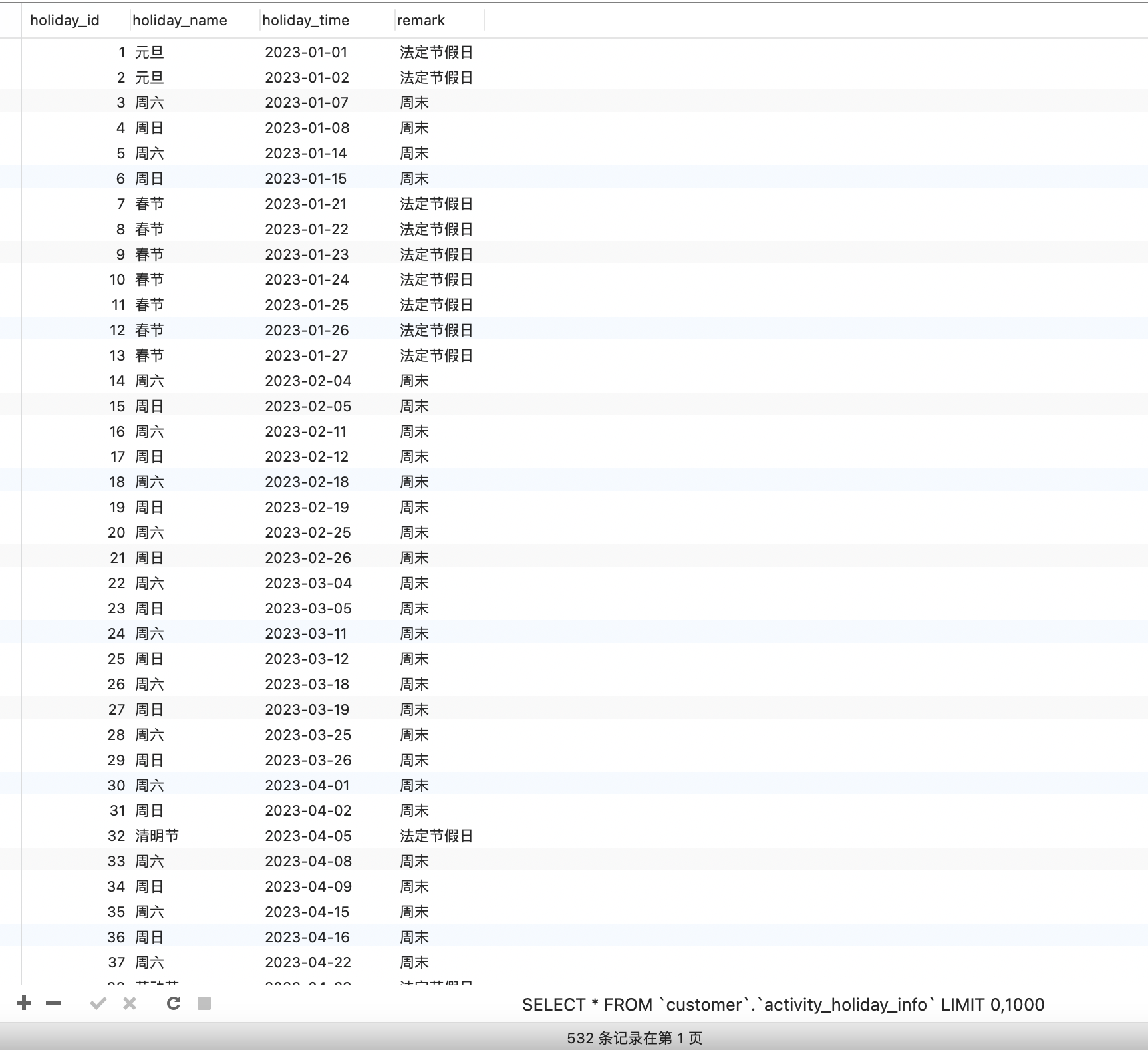This screenshot has width=1148, height=1050.
Task: Click 周六 name in row 26
Action: (x=149, y=684)
